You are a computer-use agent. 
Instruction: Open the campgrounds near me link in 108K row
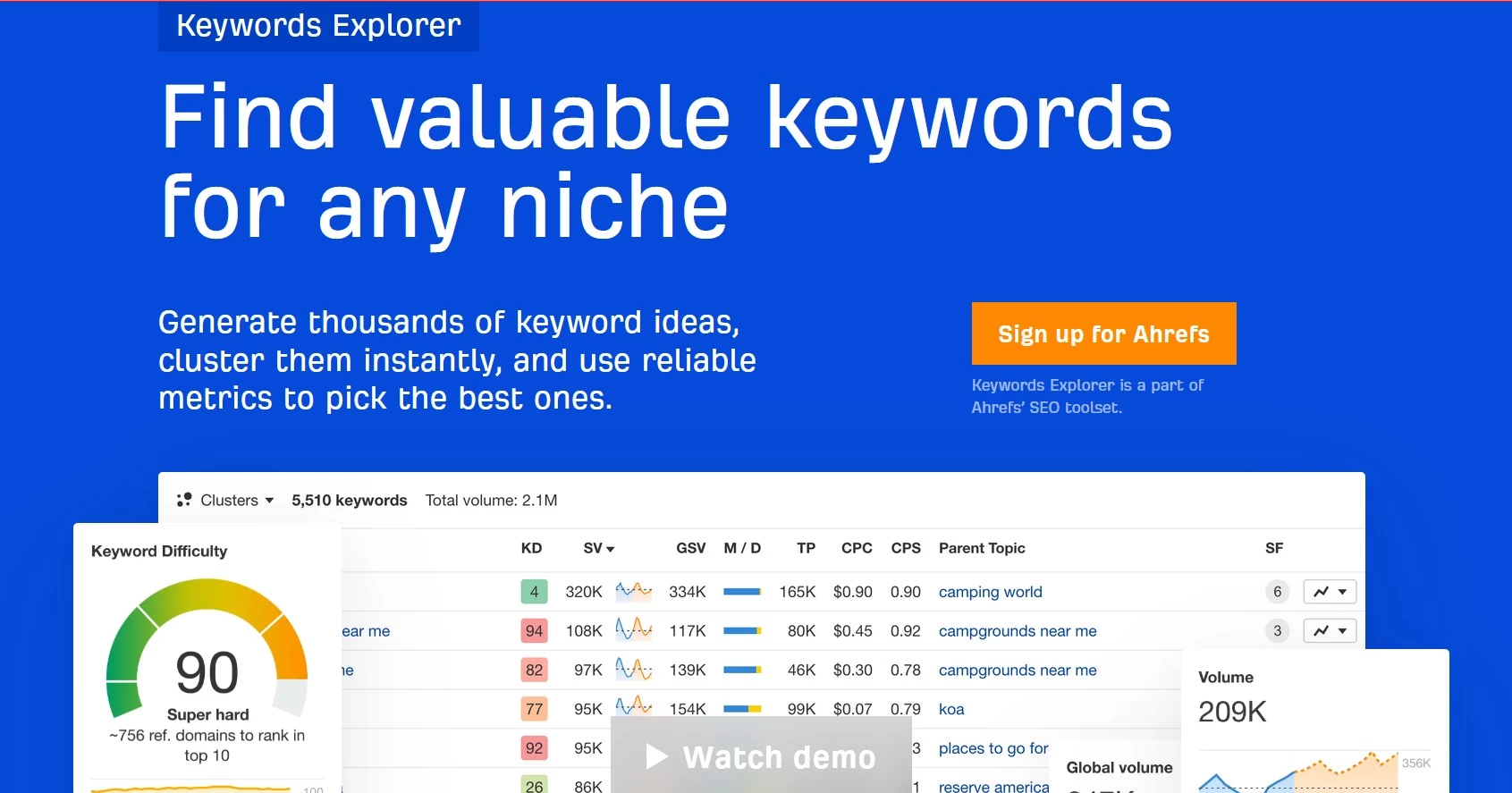click(1018, 631)
